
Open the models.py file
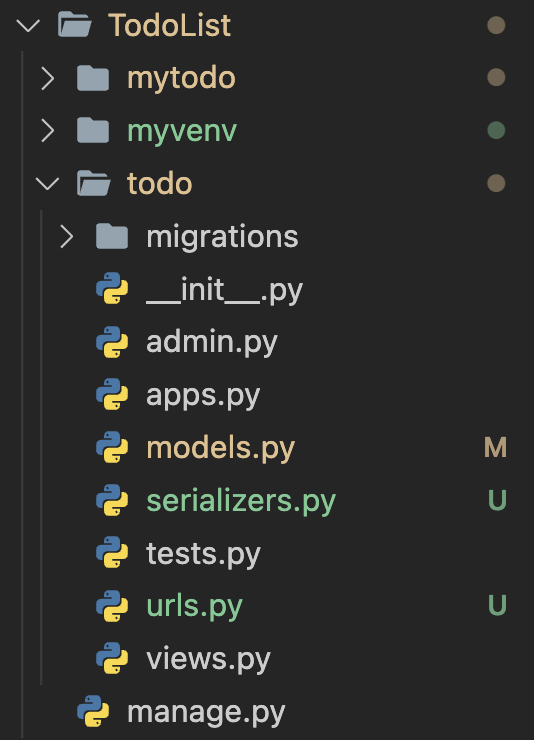pyautogui.click(x=221, y=448)
